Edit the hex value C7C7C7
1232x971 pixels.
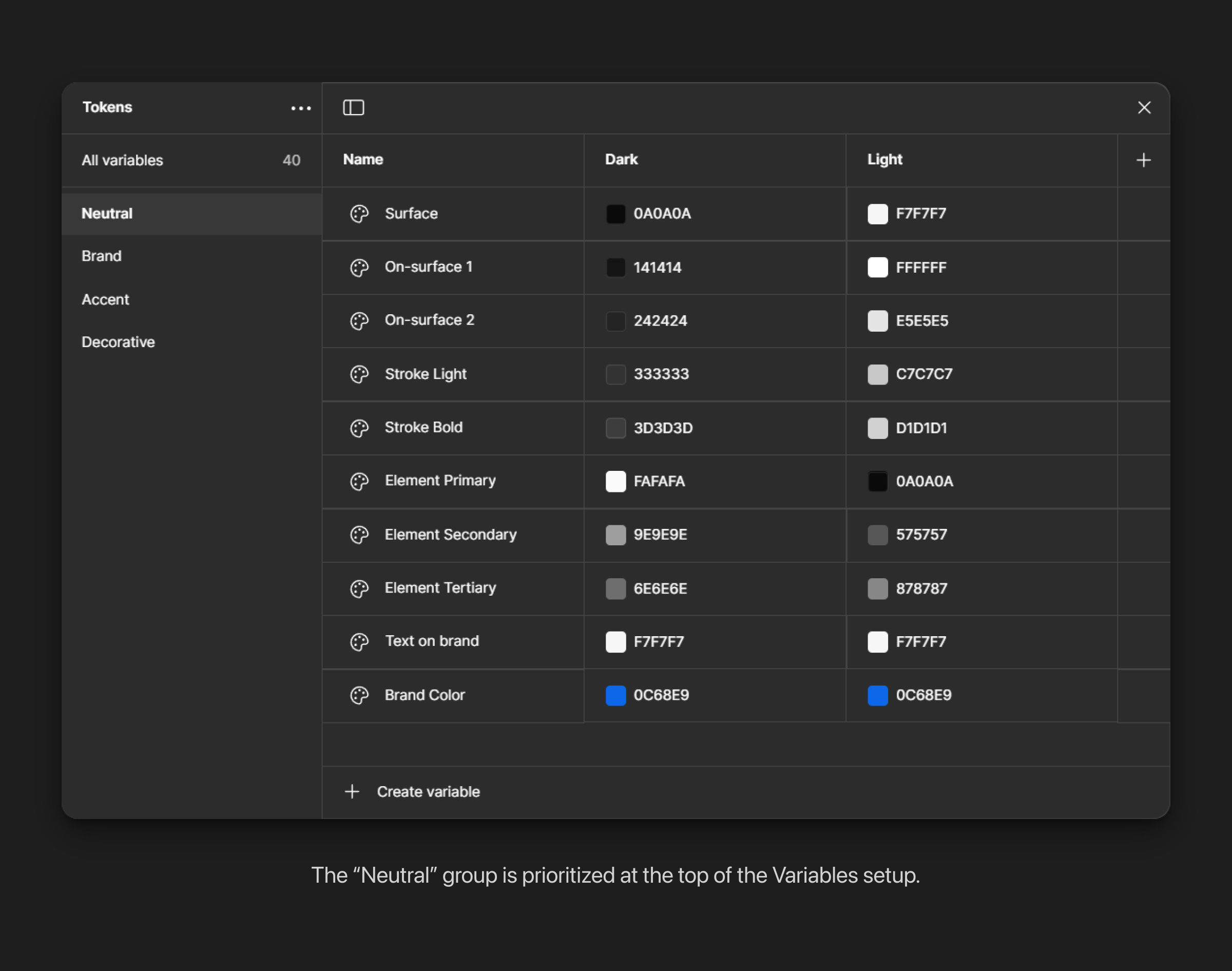click(924, 374)
